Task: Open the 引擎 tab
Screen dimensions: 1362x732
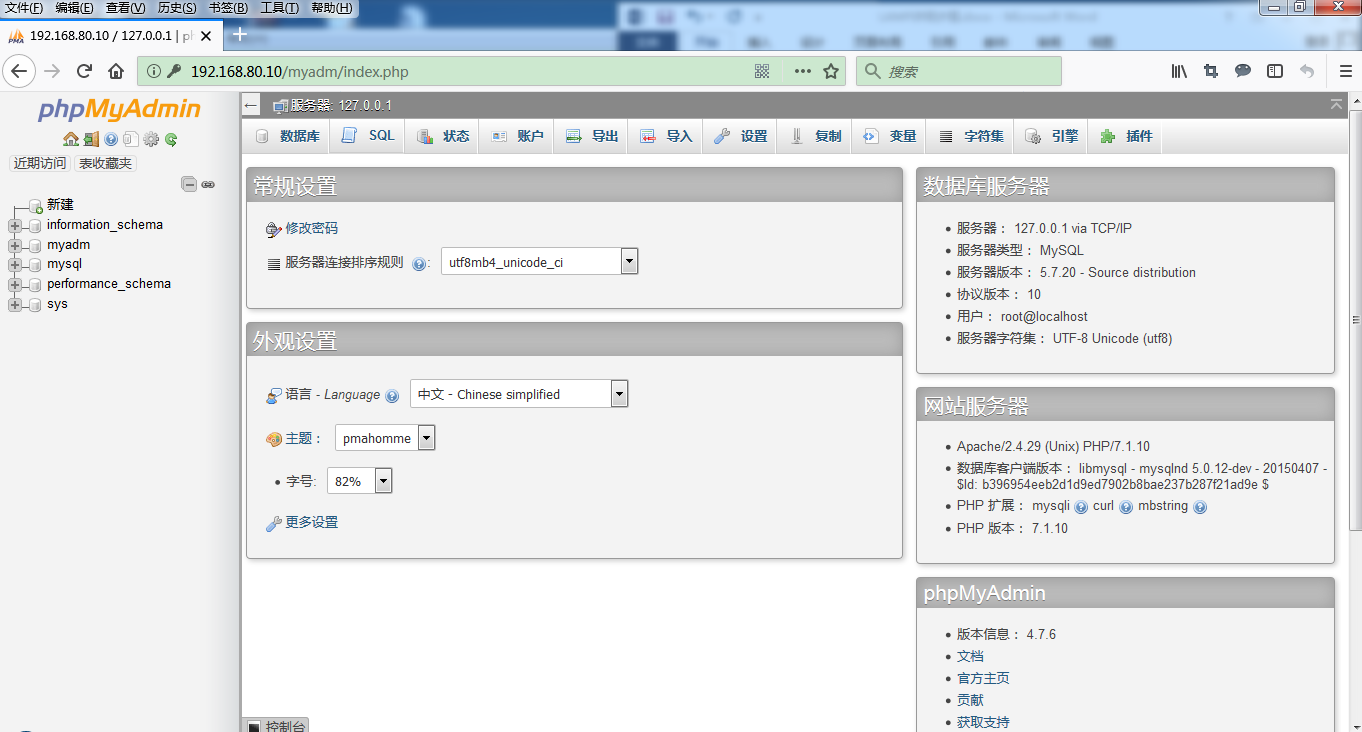Action: tap(1052, 136)
